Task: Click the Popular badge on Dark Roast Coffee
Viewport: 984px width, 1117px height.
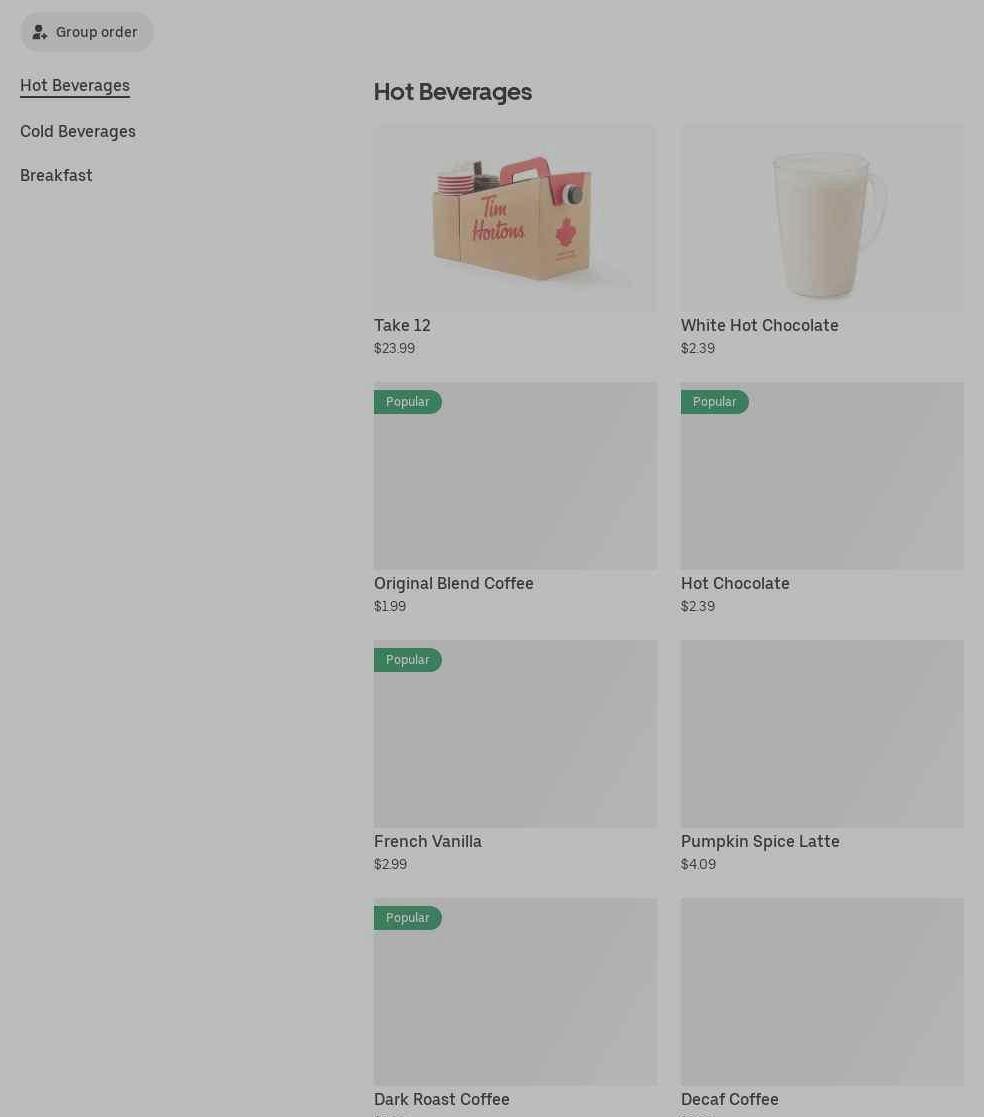Action: tap(408, 918)
